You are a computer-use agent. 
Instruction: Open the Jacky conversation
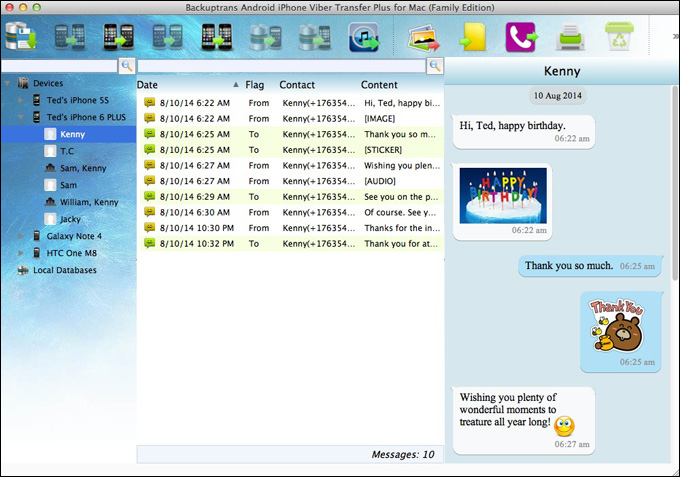(x=70, y=219)
